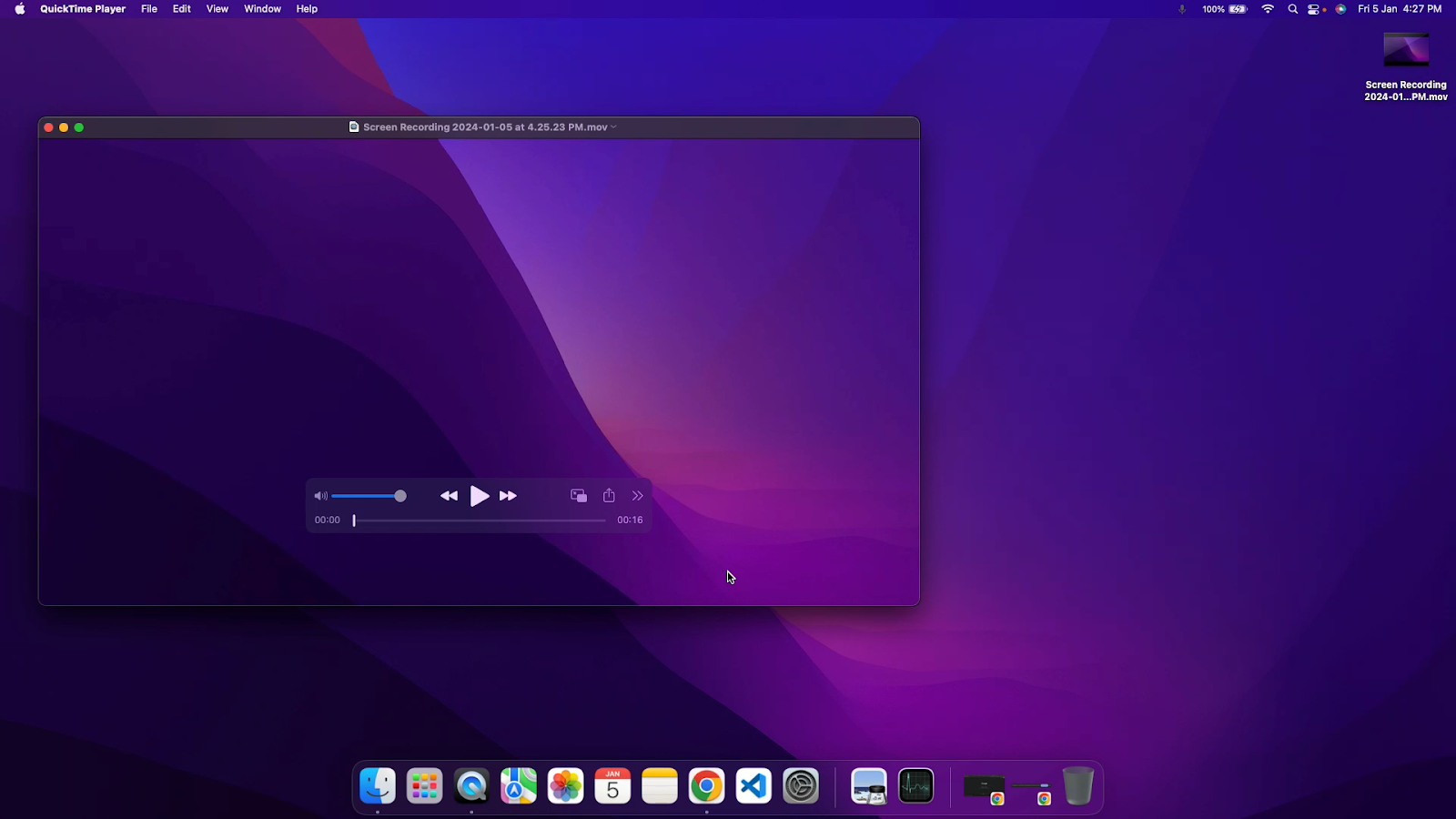Open the Edit menu in menu bar
Viewport: 1456px width, 819px height.
182,9
